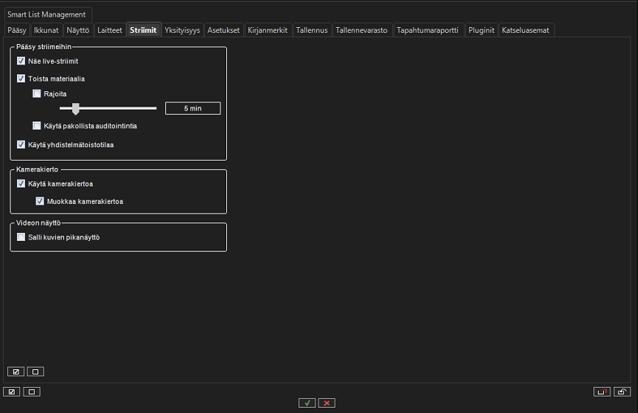The width and height of the screenshot is (638, 413).
Task: Uncheck Näe live-striimit checkbox
Action: point(21,61)
